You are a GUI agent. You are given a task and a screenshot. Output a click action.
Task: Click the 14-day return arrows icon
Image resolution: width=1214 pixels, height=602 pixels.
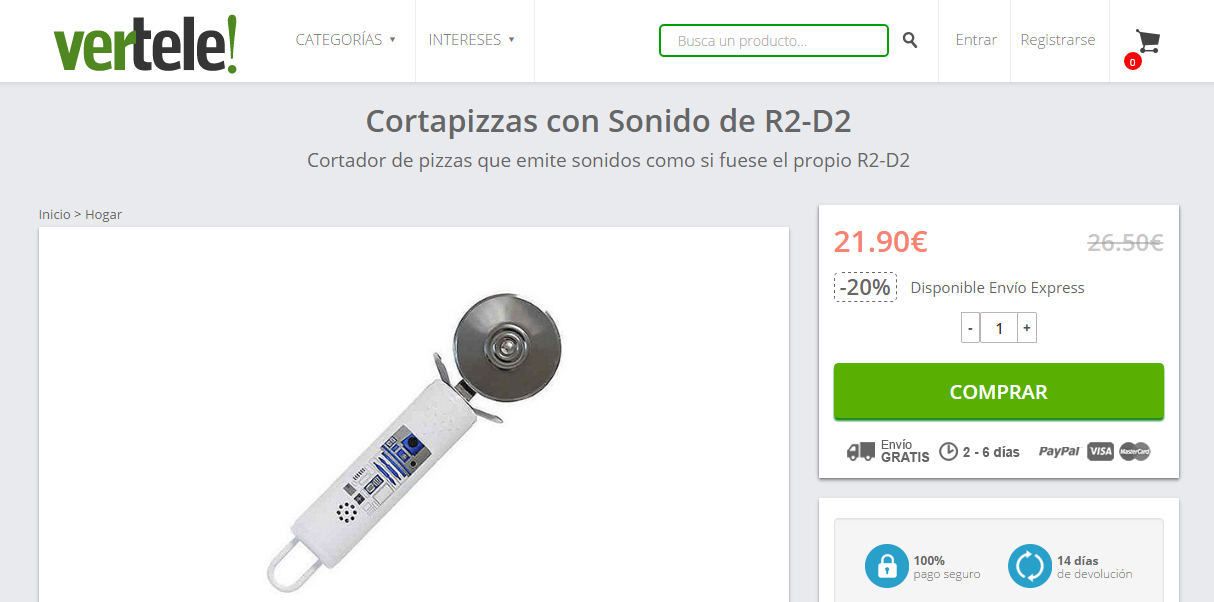(x=1030, y=566)
